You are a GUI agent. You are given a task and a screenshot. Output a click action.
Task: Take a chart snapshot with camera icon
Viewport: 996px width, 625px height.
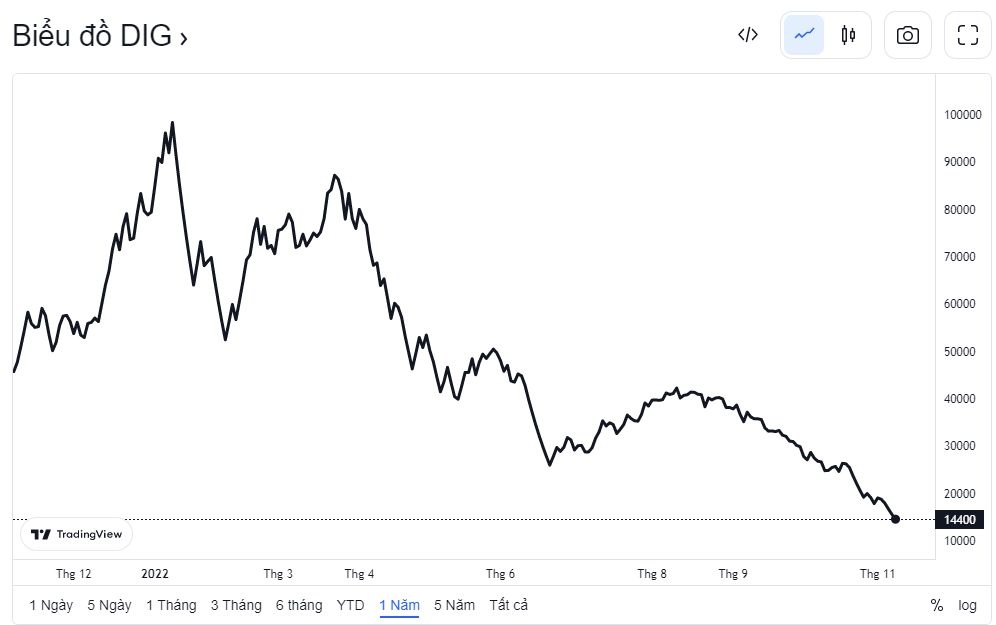[x=908, y=35]
